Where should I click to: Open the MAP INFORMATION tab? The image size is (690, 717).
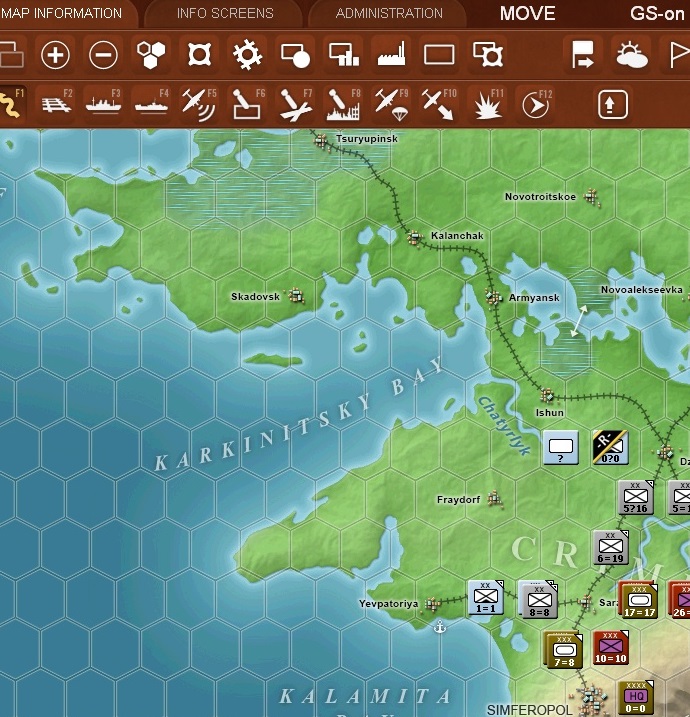tap(61, 13)
